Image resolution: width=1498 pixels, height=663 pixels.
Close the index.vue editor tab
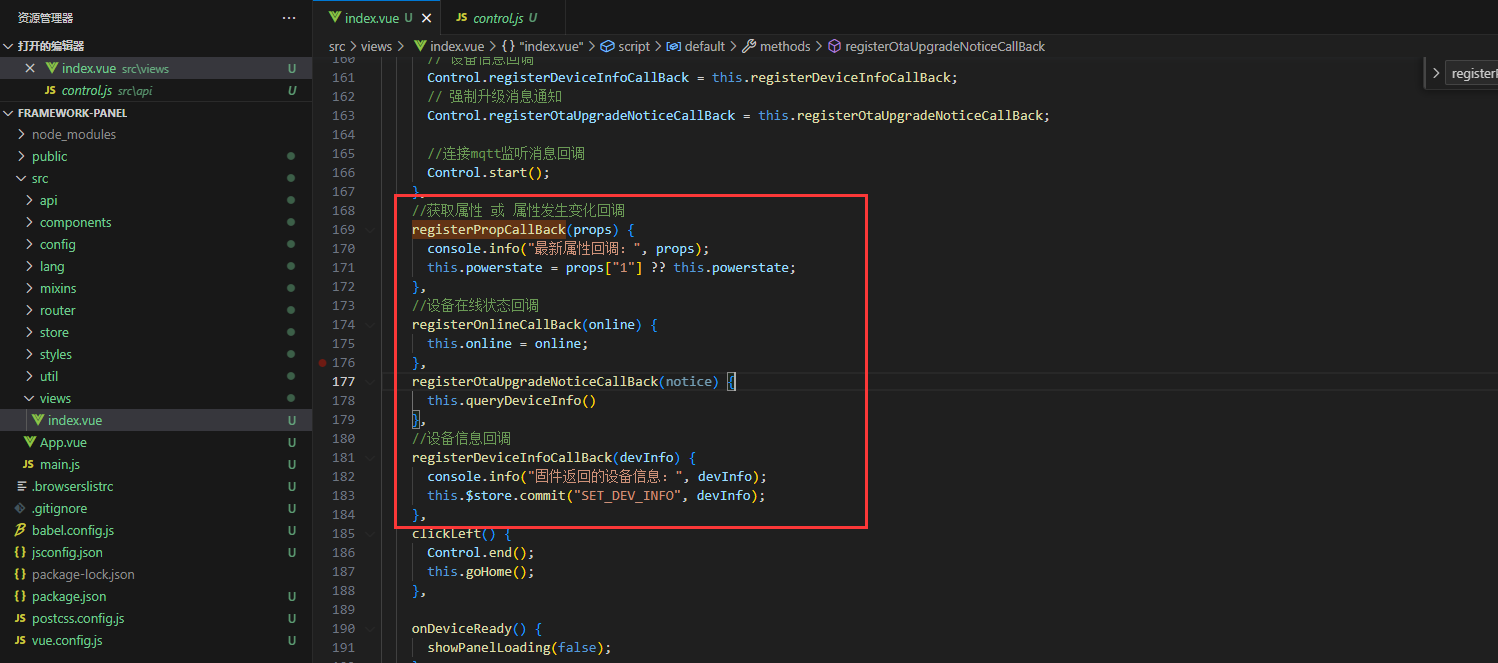427,18
